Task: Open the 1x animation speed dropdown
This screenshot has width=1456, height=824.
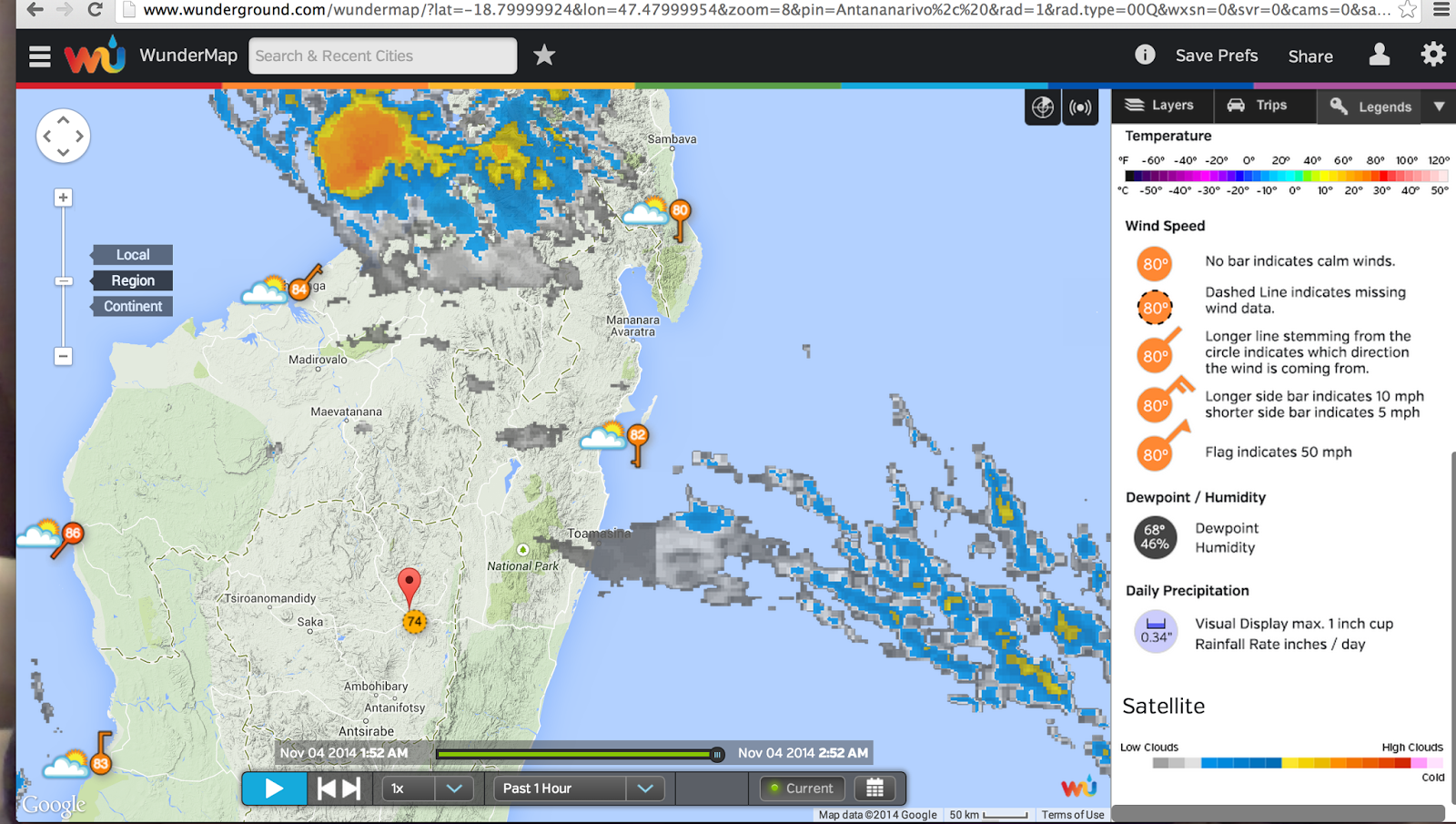Action: pyautogui.click(x=426, y=788)
